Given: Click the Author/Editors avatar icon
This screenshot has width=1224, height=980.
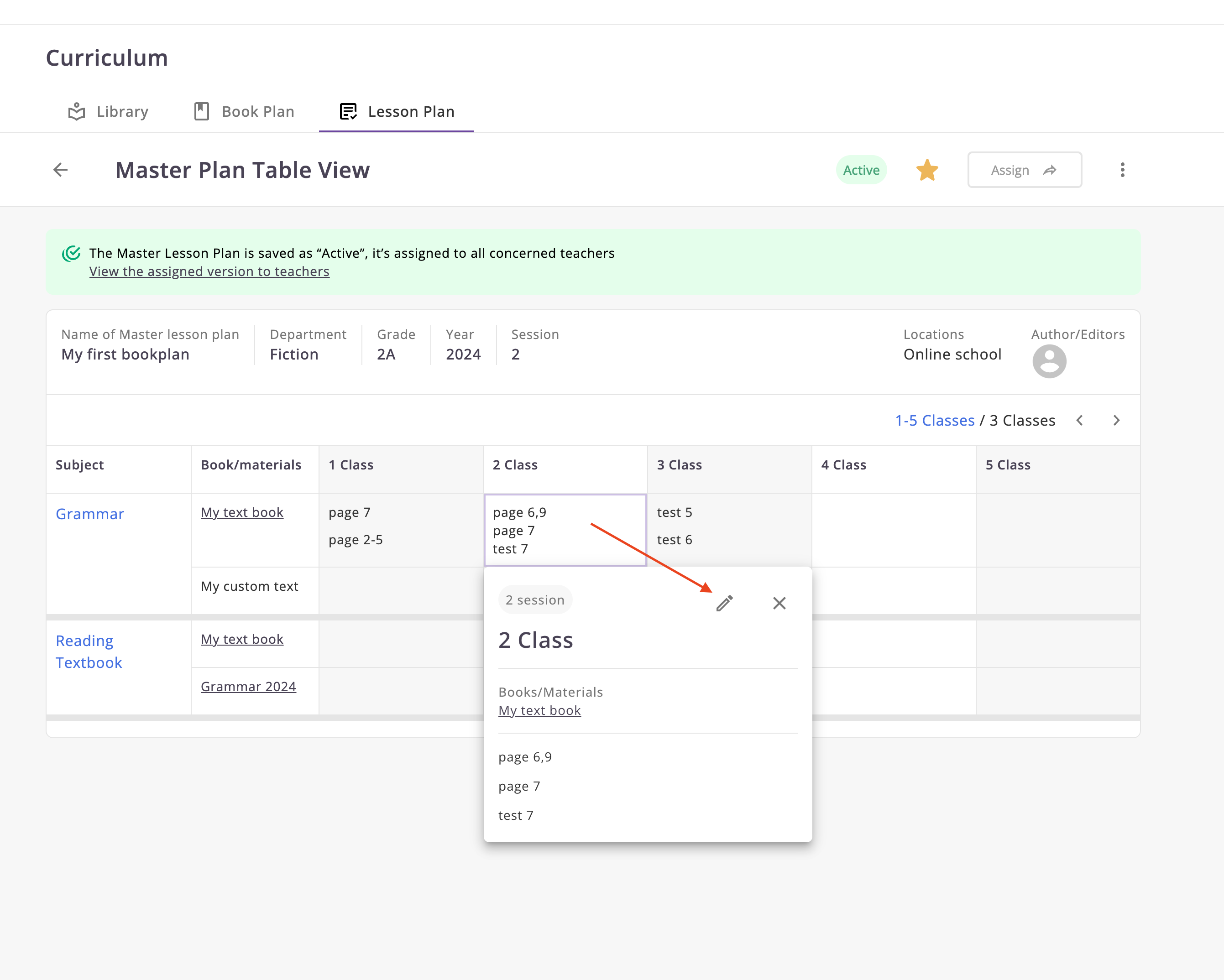Looking at the screenshot, I should click(1049, 361).
